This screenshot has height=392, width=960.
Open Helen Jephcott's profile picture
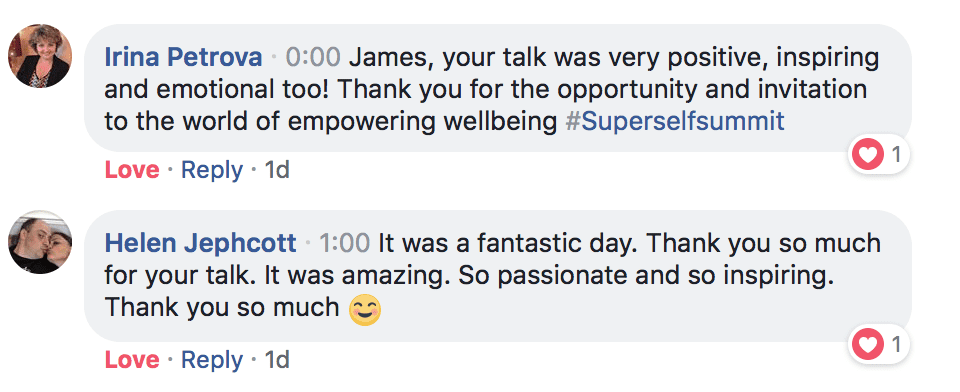point(40,242)
